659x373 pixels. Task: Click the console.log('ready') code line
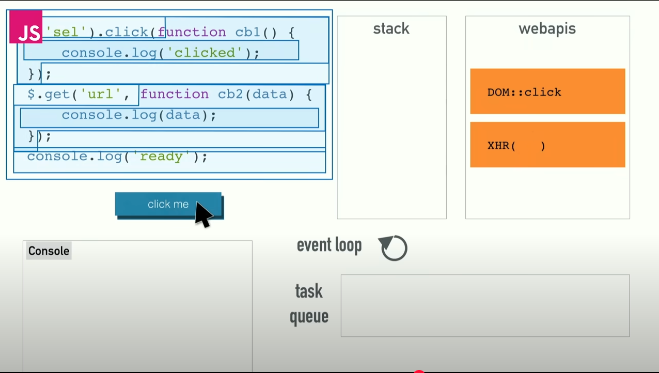[117, 156]
